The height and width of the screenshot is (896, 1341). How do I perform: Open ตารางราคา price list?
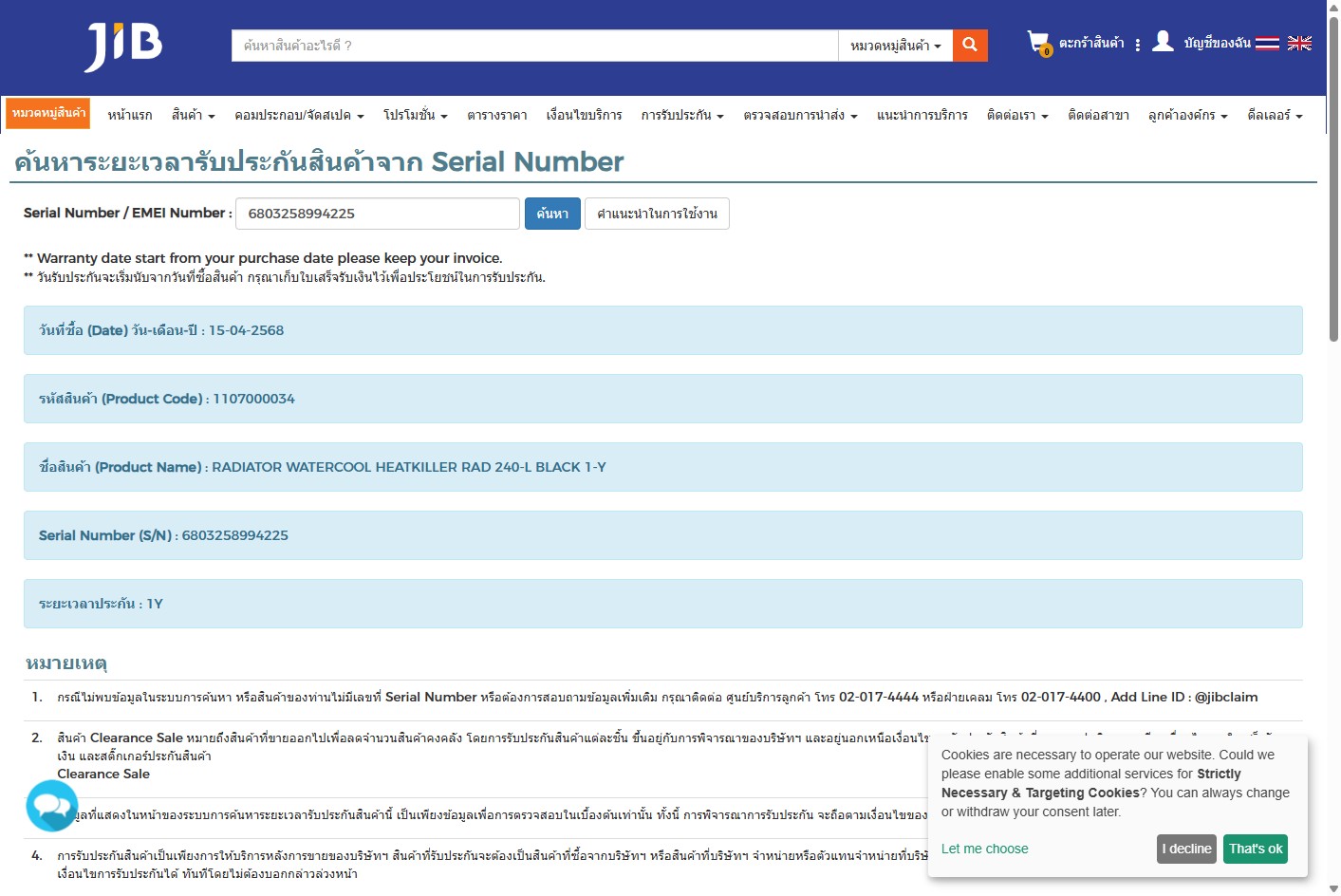coord(496,115)
